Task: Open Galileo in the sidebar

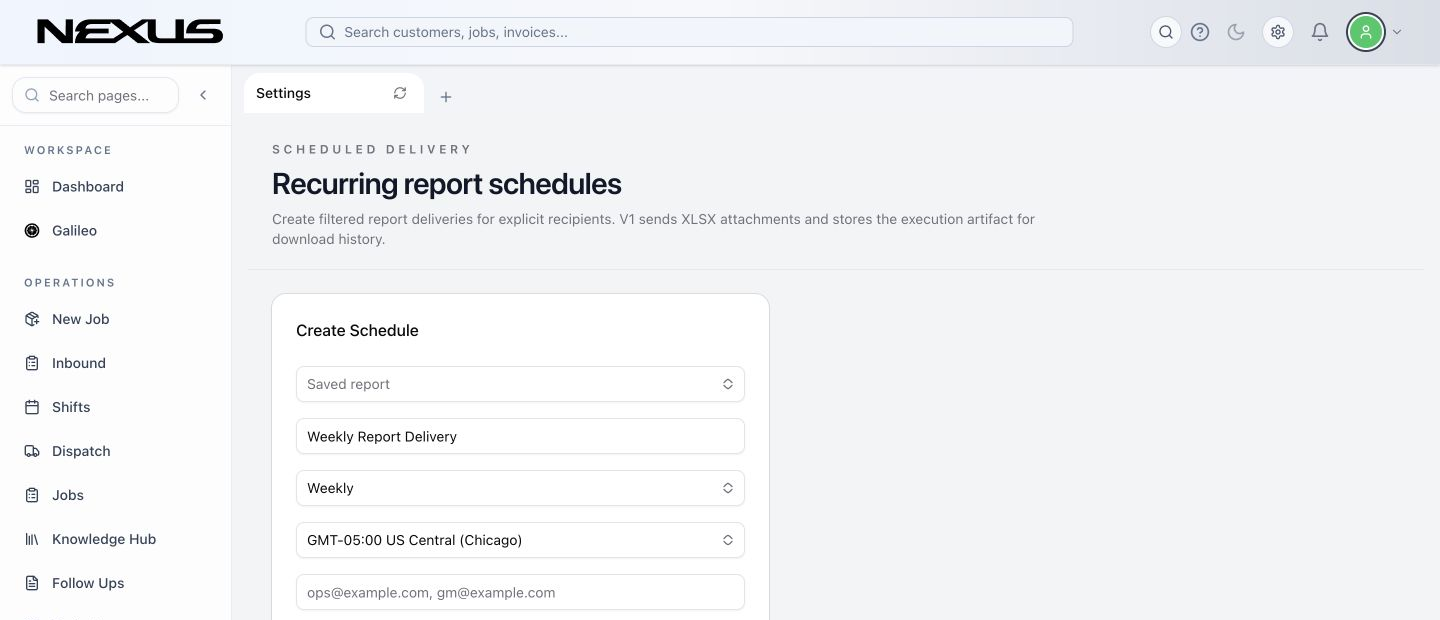Action: (x=74, y=231)
